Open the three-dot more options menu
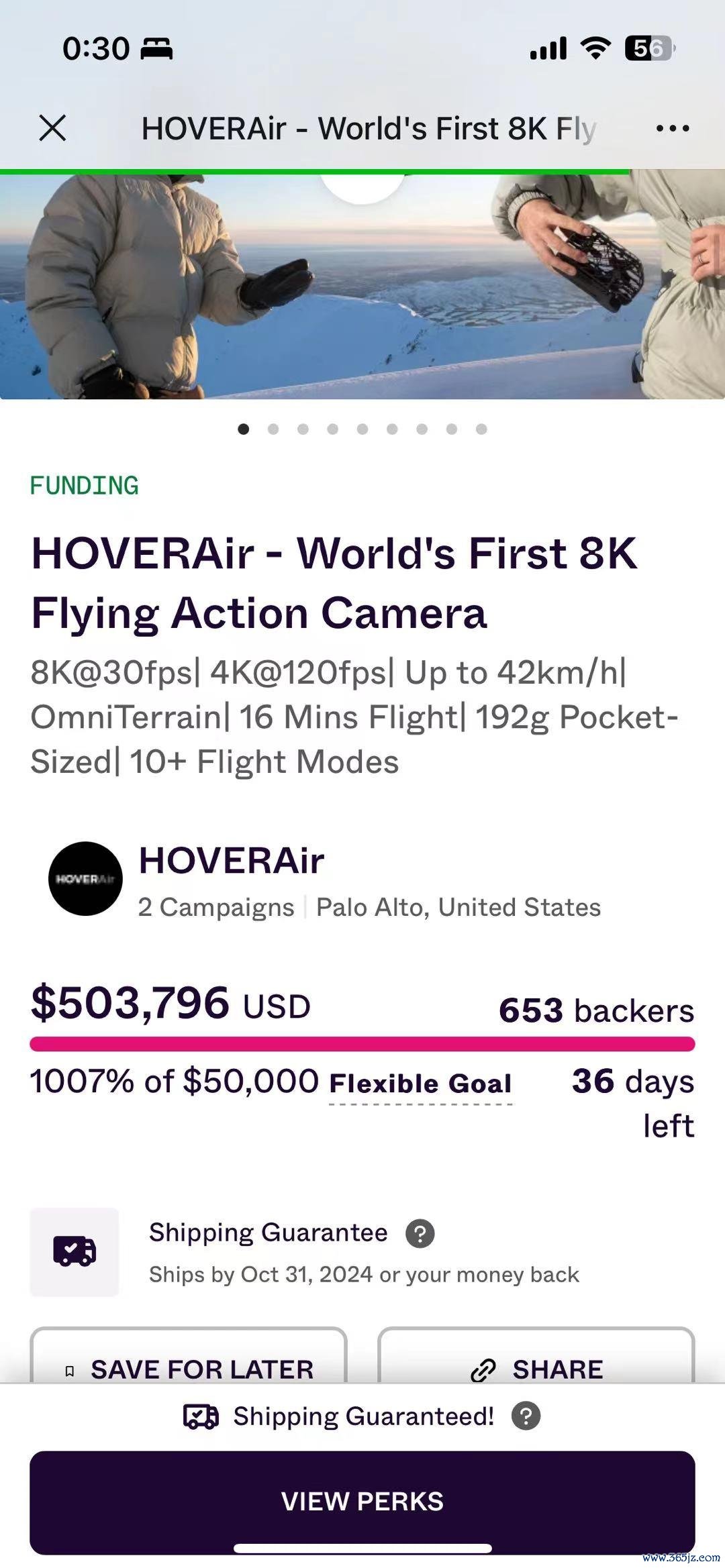 point(672,128)
